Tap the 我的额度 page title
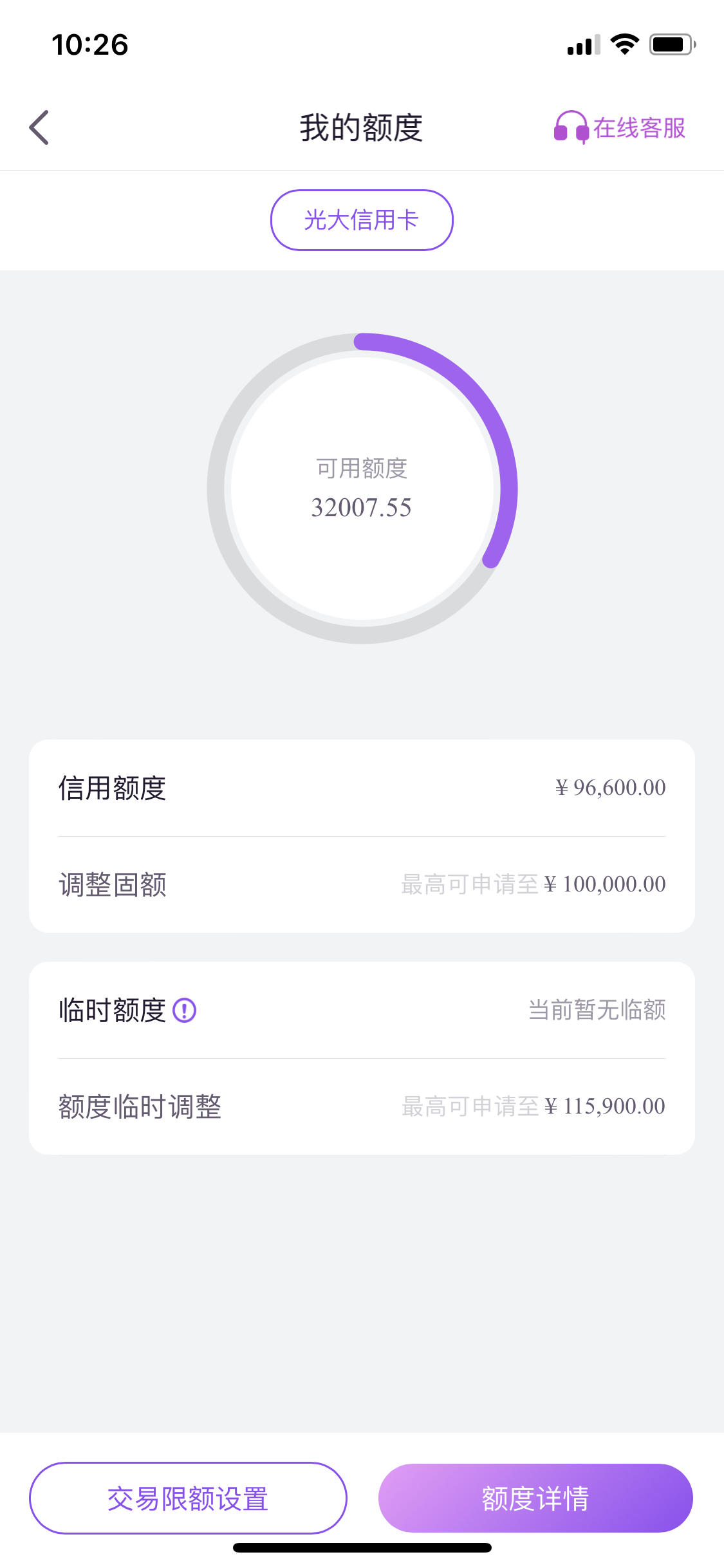The image size is (724, 1568). [361, 127]
